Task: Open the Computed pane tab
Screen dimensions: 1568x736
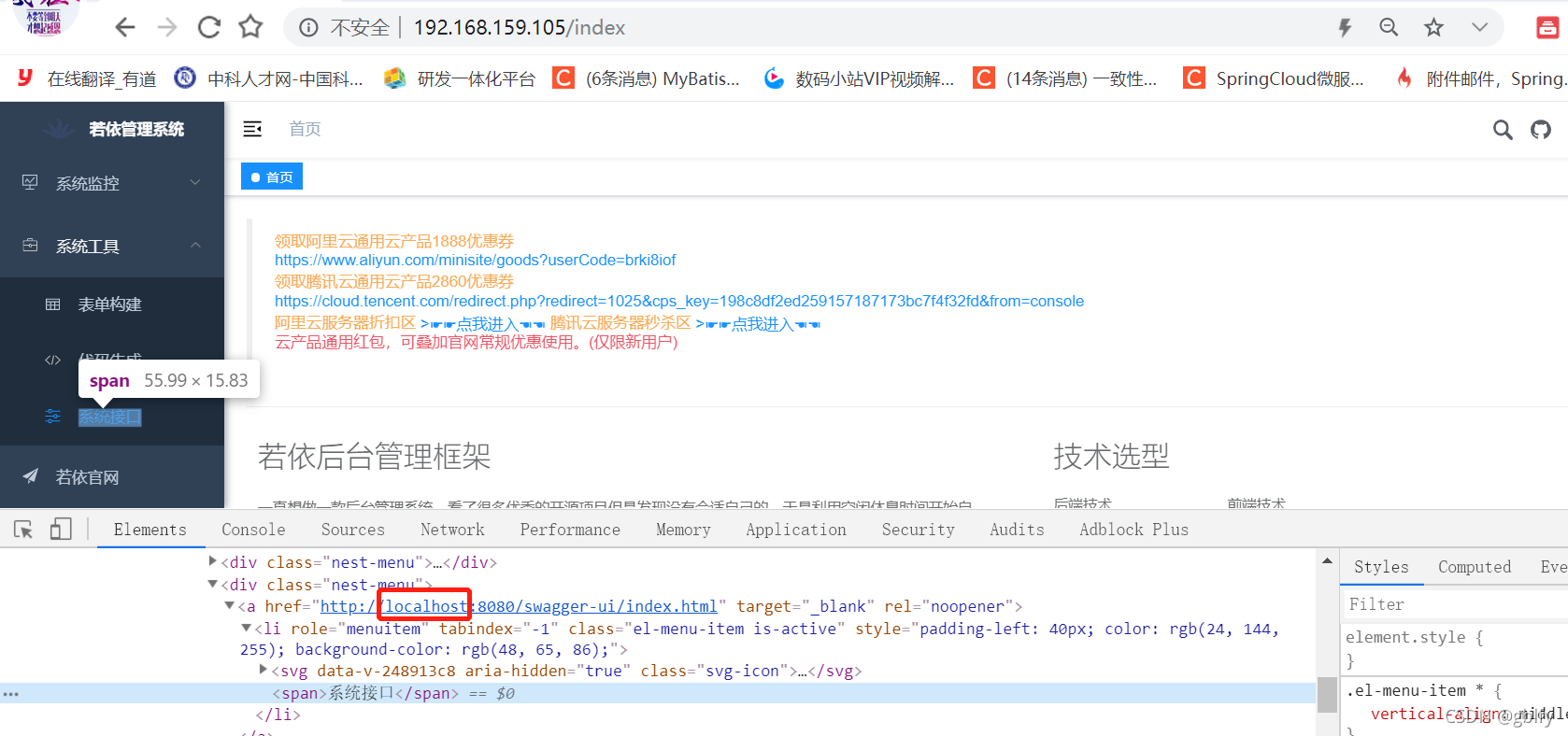Action: pos(1474,567)
